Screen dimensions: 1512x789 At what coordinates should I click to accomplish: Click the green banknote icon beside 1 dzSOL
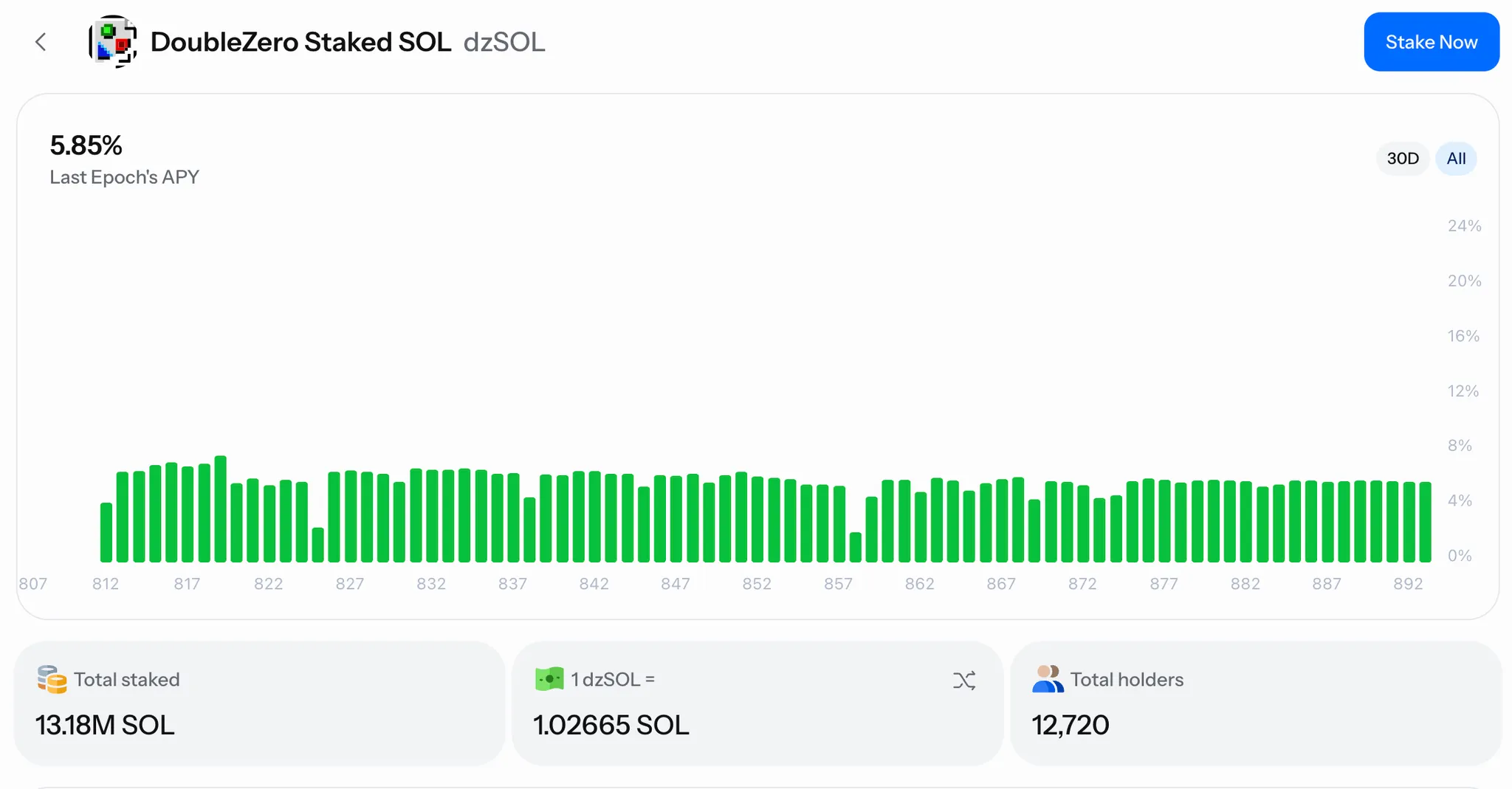[x=549, y=679]
